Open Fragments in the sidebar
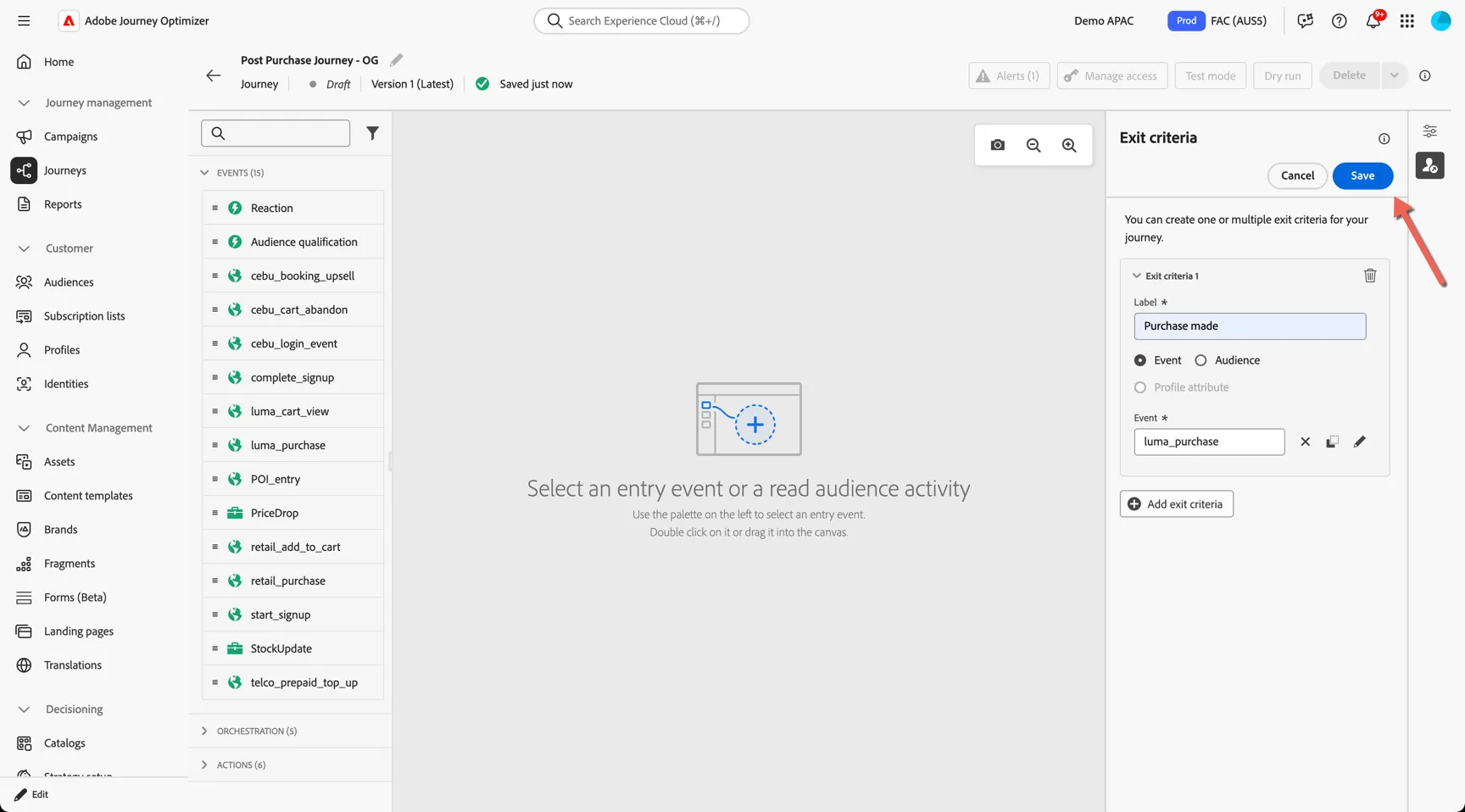 (70, 564)
